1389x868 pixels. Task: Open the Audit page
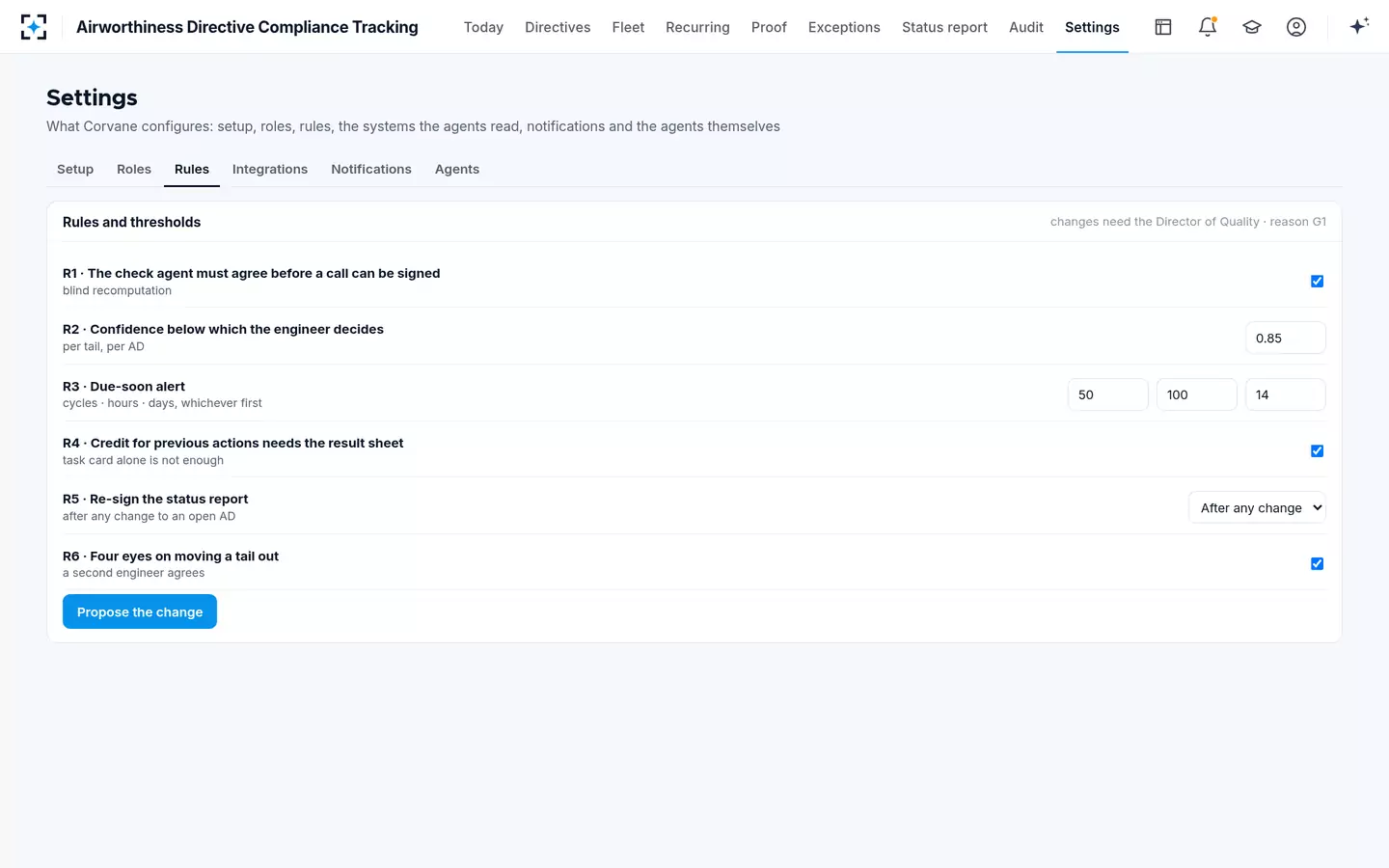tap(1026, 27)
